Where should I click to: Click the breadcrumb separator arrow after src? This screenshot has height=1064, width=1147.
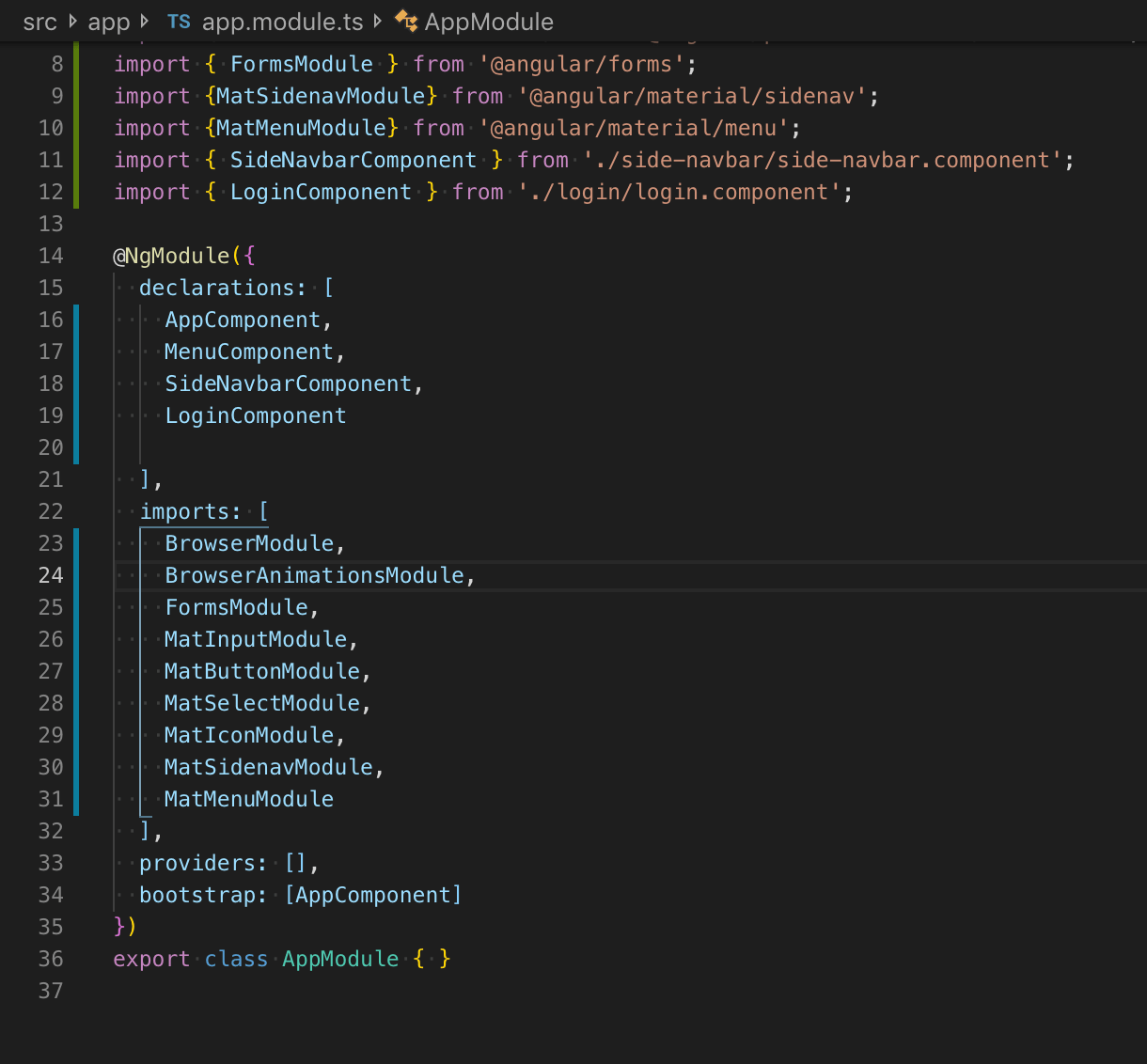pos(72,21)
